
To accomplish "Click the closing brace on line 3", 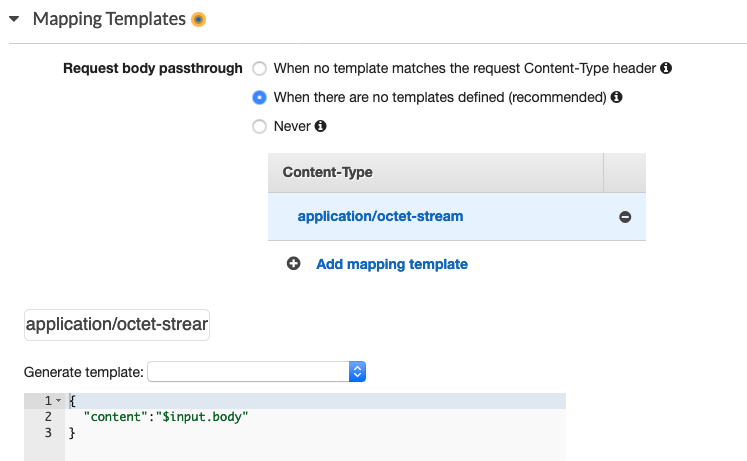I will 72,433.
